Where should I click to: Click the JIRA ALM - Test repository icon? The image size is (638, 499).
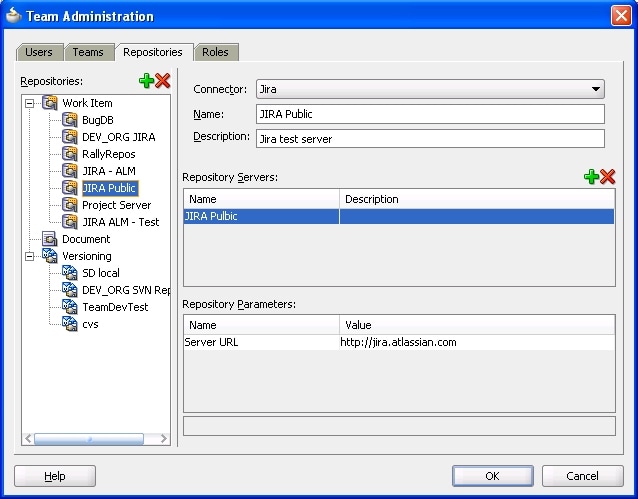pos(70,222)
